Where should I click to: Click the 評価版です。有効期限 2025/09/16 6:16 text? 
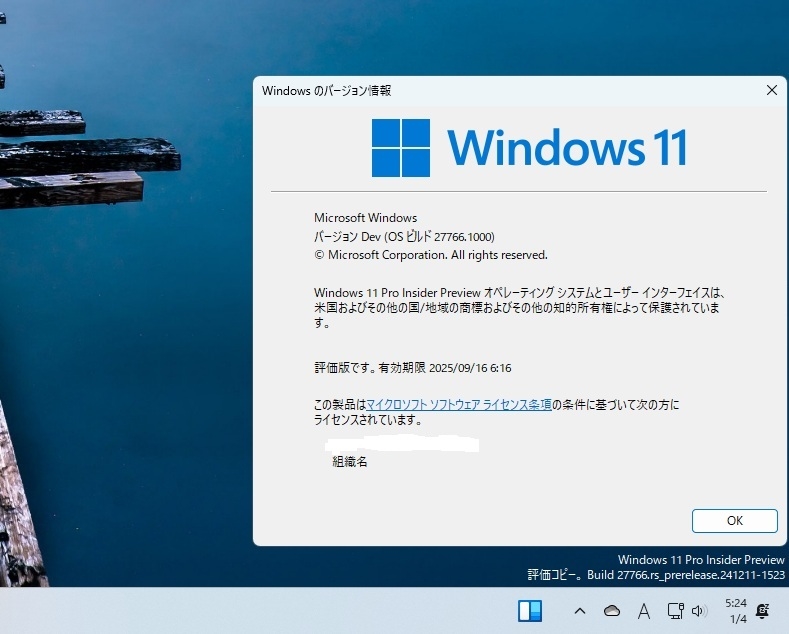pos(413,368)
